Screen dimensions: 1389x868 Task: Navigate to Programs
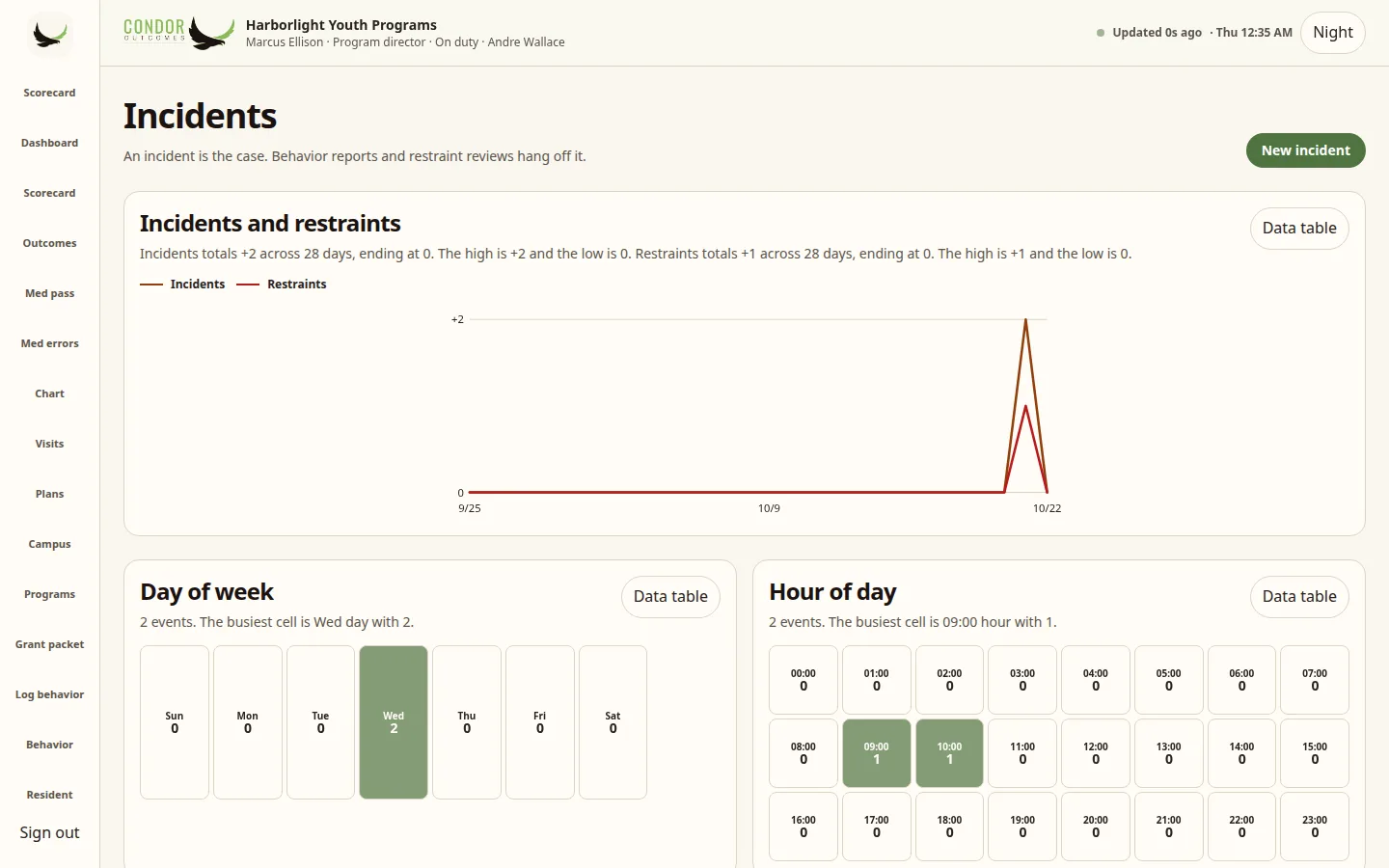(x=50, y=594)
